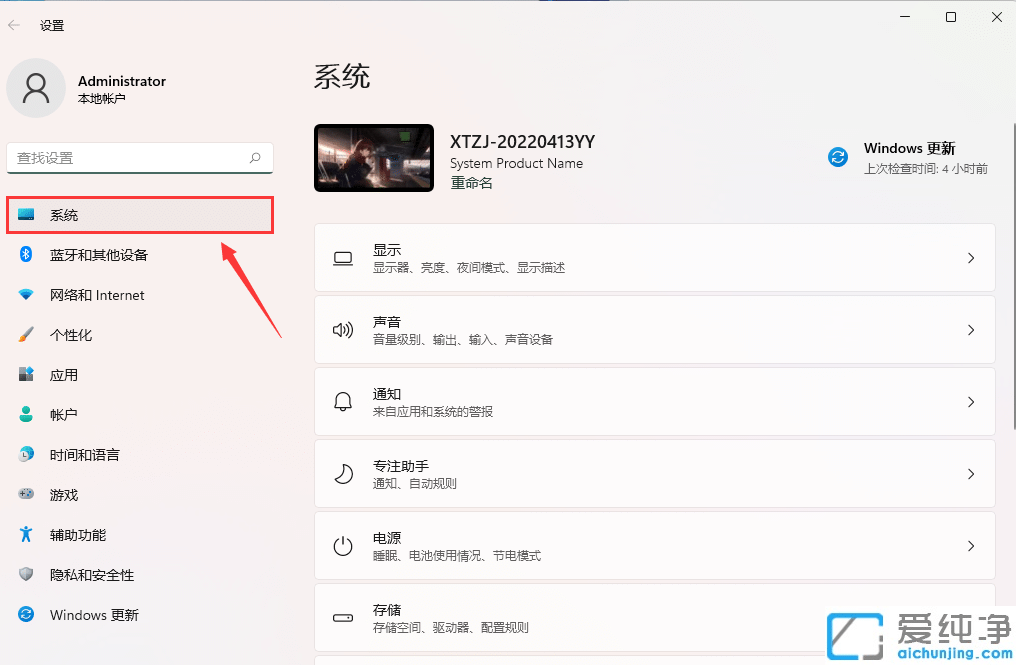Viewport: 1016px width, 665px height.
Task: Click 音量级别、输出、输入、声音设备 description
Action: tap(463, 340)
